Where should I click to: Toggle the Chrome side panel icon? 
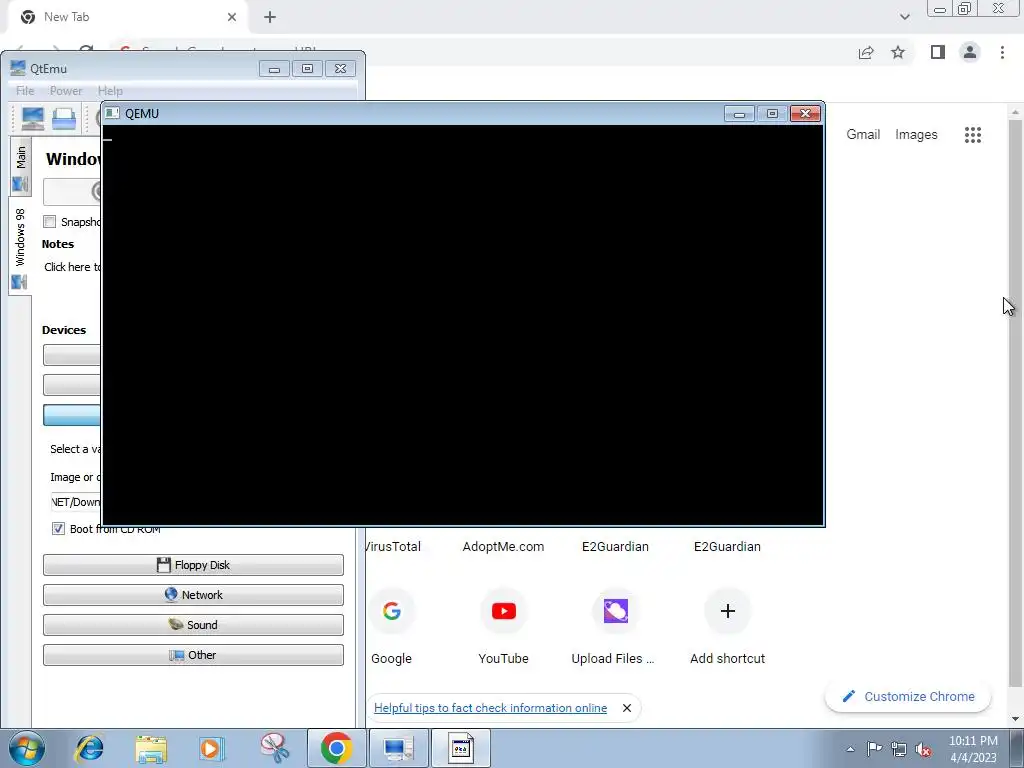[x=938, y=52]
